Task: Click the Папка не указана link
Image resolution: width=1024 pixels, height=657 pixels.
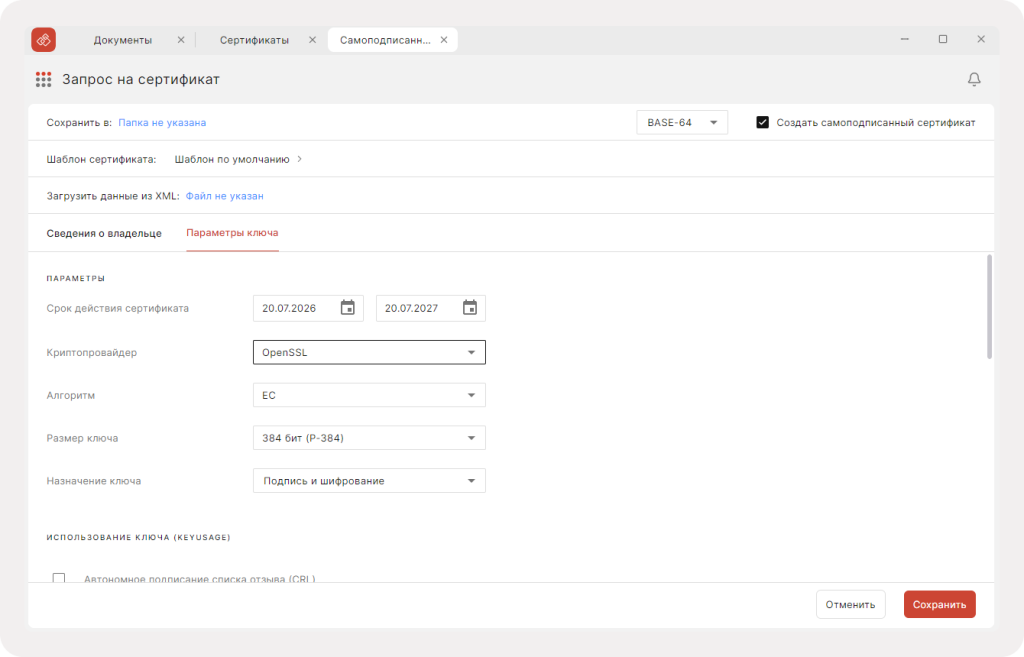Action: pyautogui.click(x=162, y=122)
